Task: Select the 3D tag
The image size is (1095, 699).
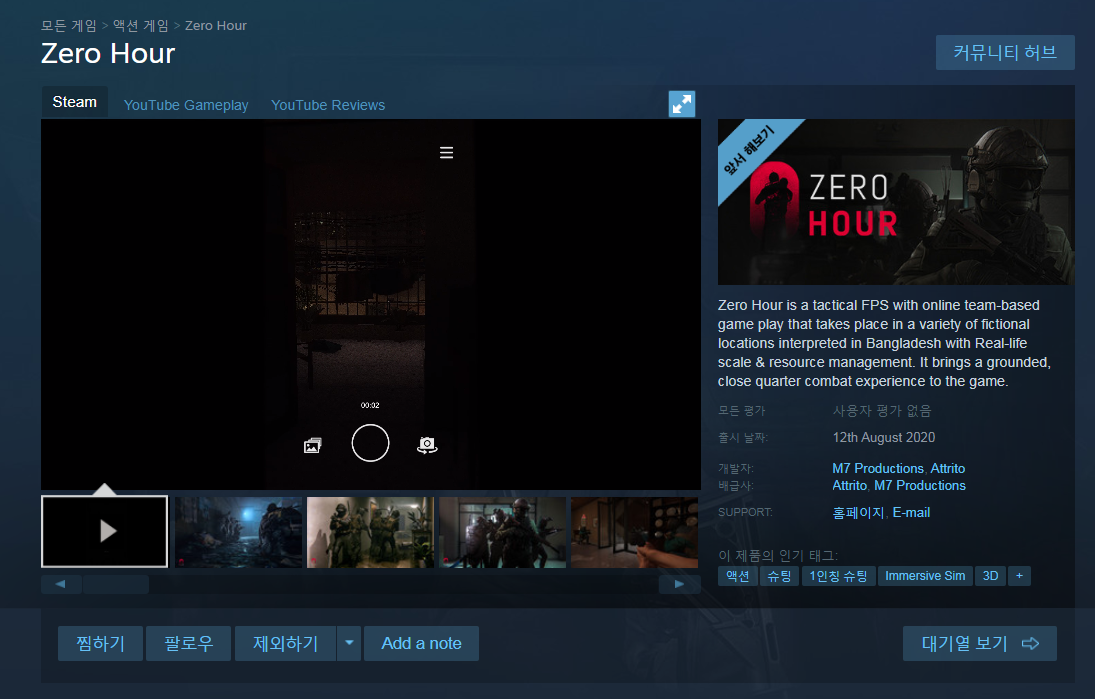Action: (x=990, y=576)
